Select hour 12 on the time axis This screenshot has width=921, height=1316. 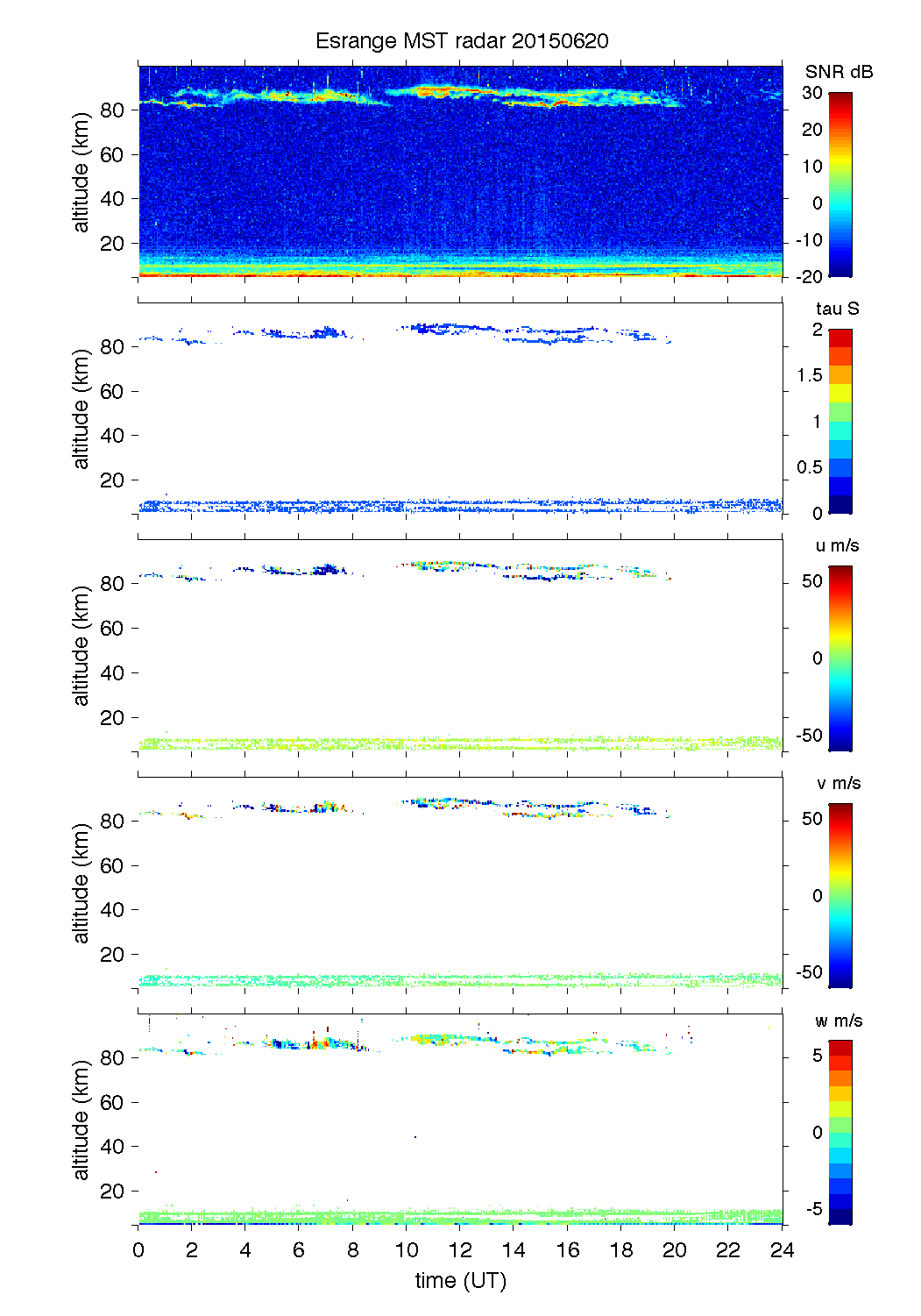pyautogui.click(x=460, y=1250)
